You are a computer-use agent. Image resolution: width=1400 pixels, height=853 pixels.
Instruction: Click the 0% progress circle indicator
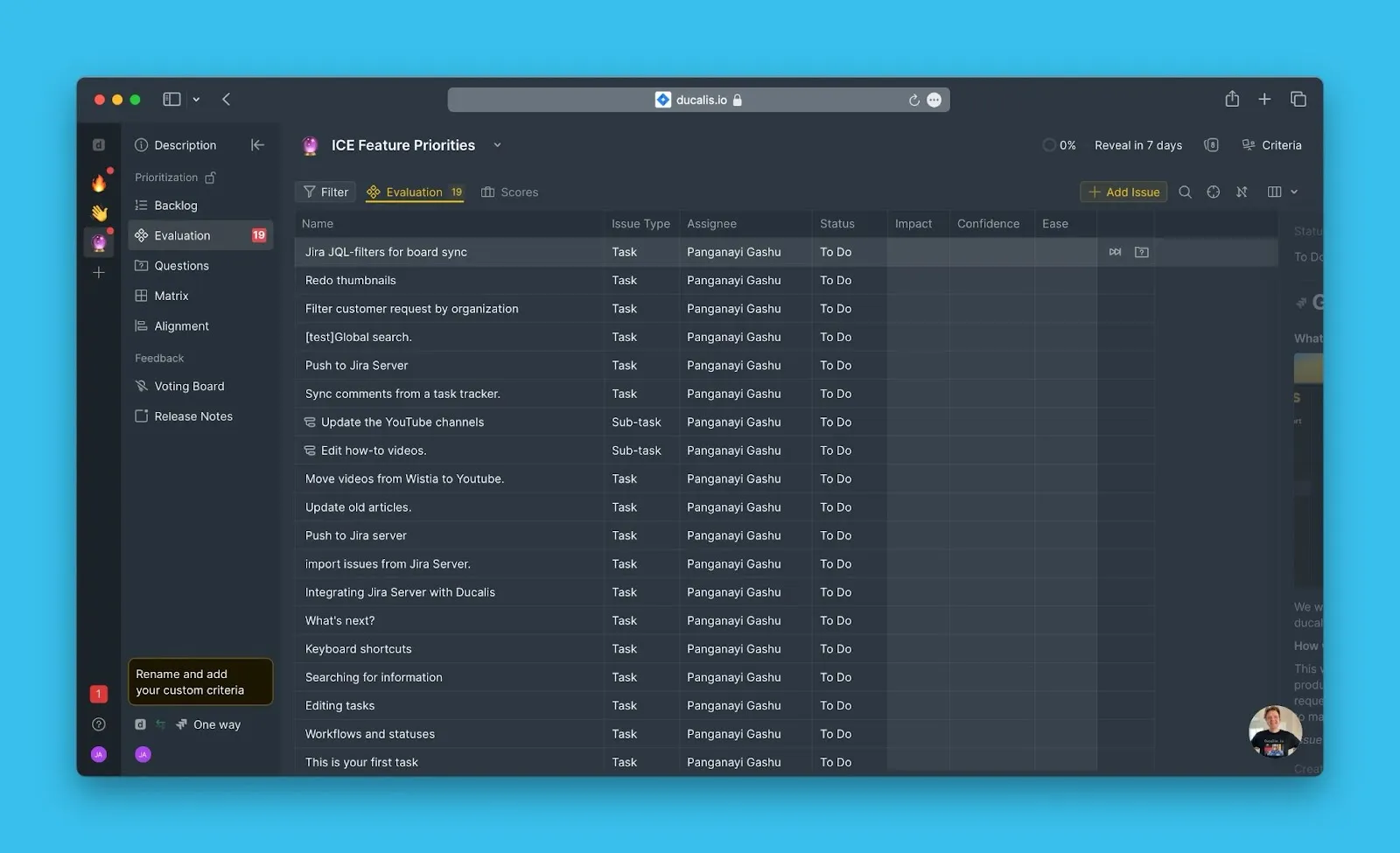1049,145
